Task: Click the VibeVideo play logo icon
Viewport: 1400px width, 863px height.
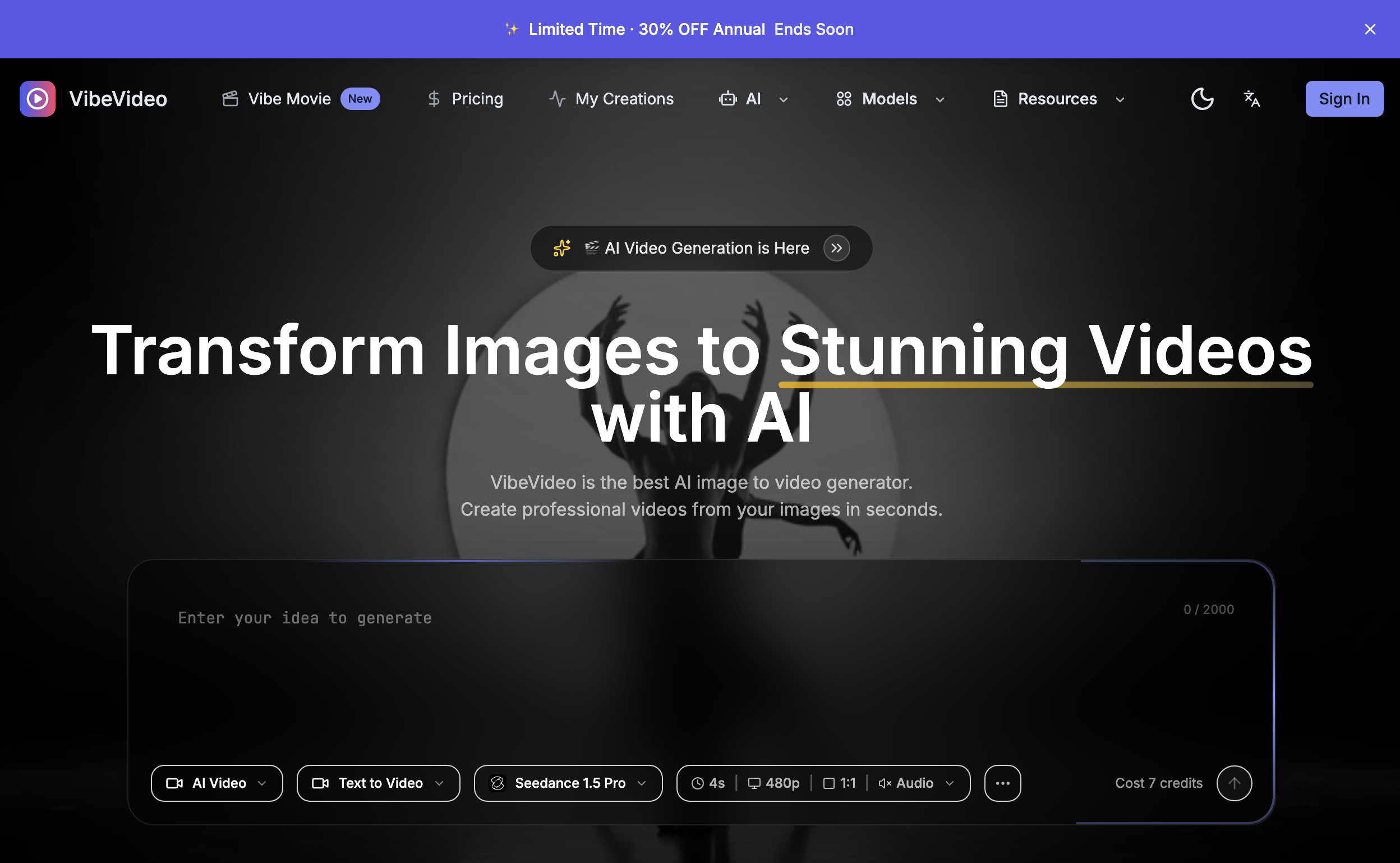Action: [36, 99]
